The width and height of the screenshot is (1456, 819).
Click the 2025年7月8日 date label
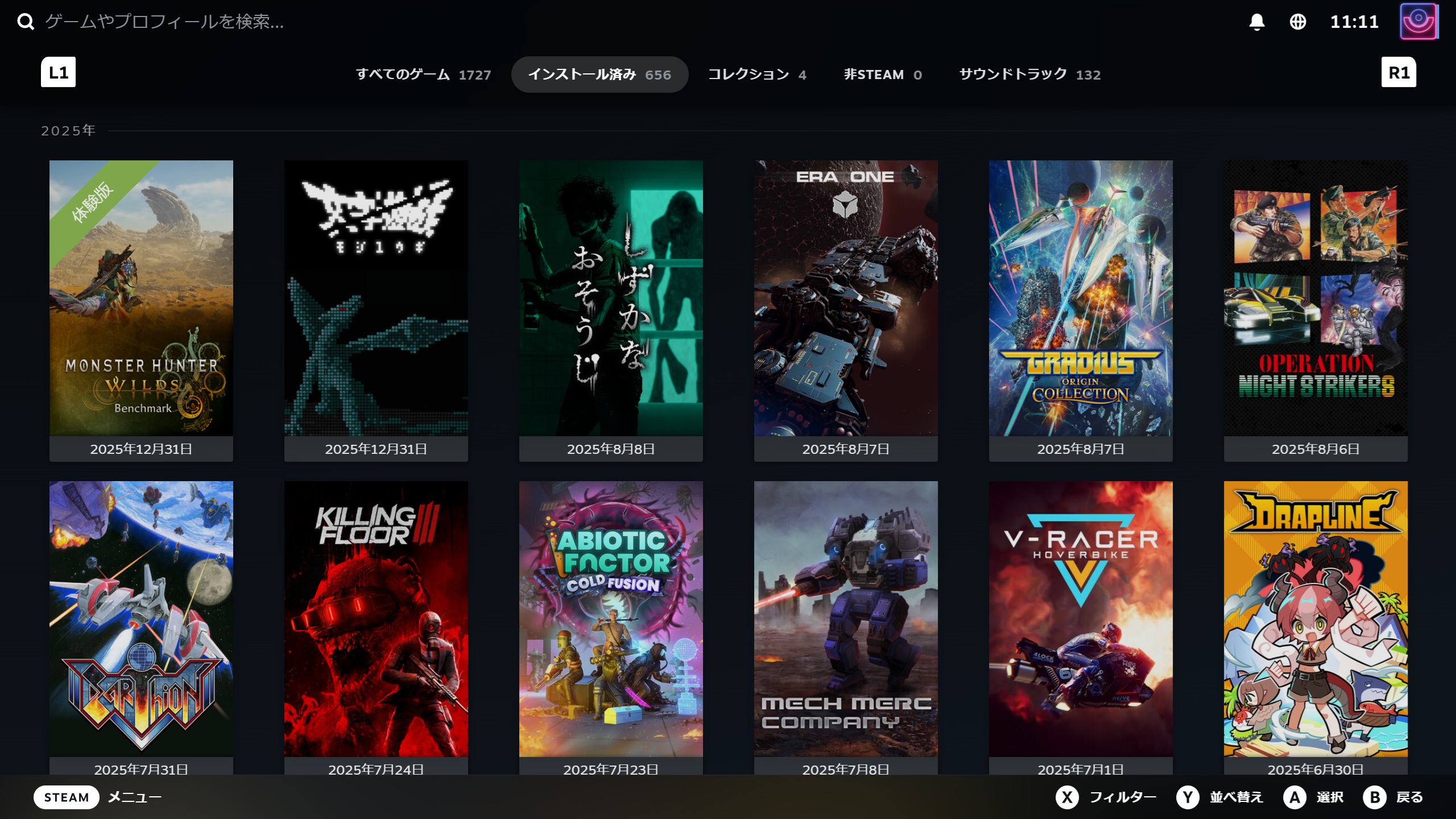click(x=846, y=770)
